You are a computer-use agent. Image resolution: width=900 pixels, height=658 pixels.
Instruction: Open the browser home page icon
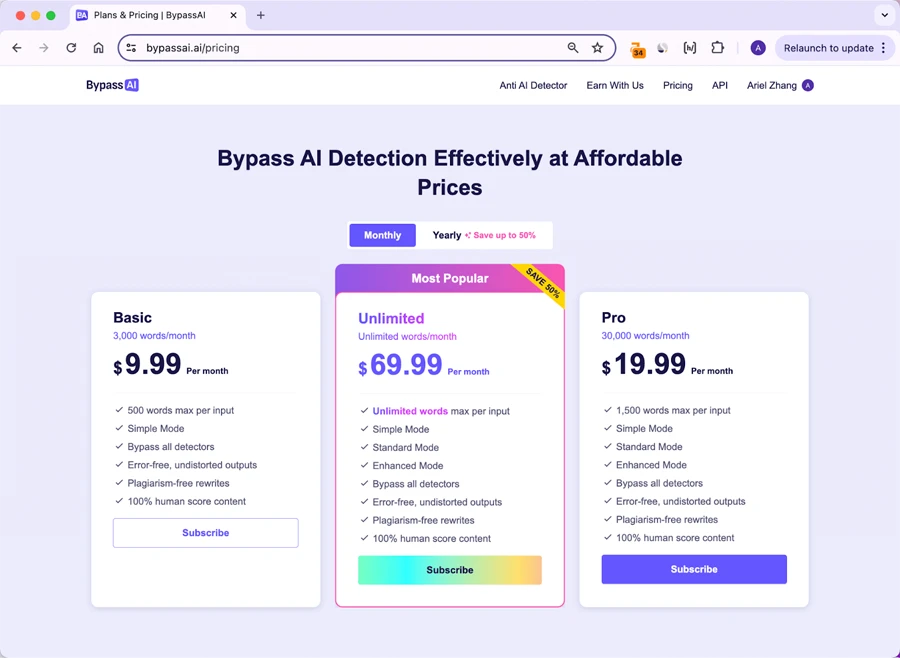click(x=99, y=48)
